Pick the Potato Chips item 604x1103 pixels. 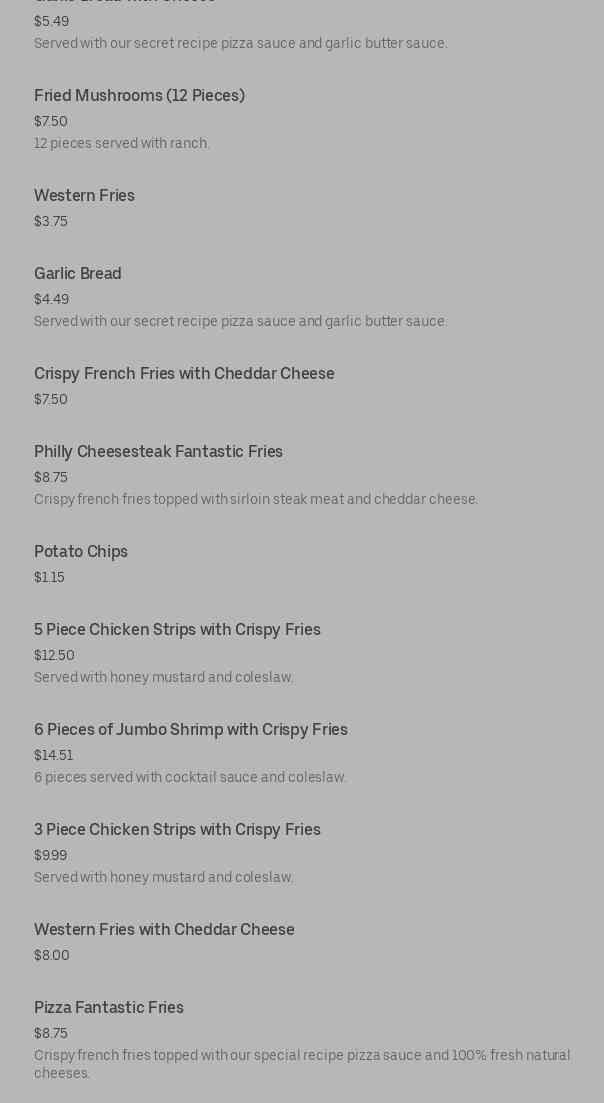point(81,552)
